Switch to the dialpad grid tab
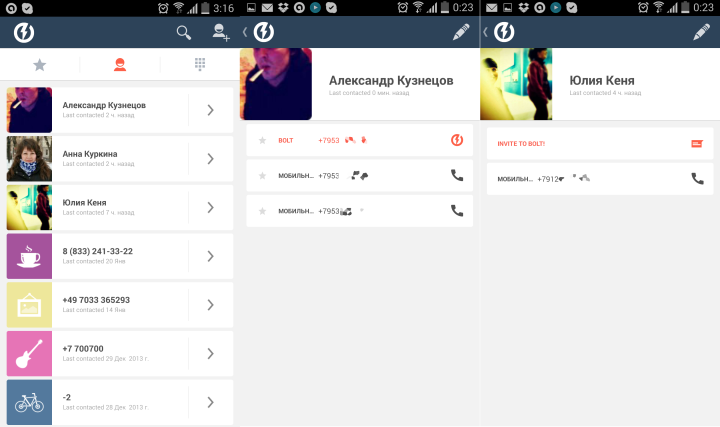This screenshot has height=427, width=720. [200, 64]
